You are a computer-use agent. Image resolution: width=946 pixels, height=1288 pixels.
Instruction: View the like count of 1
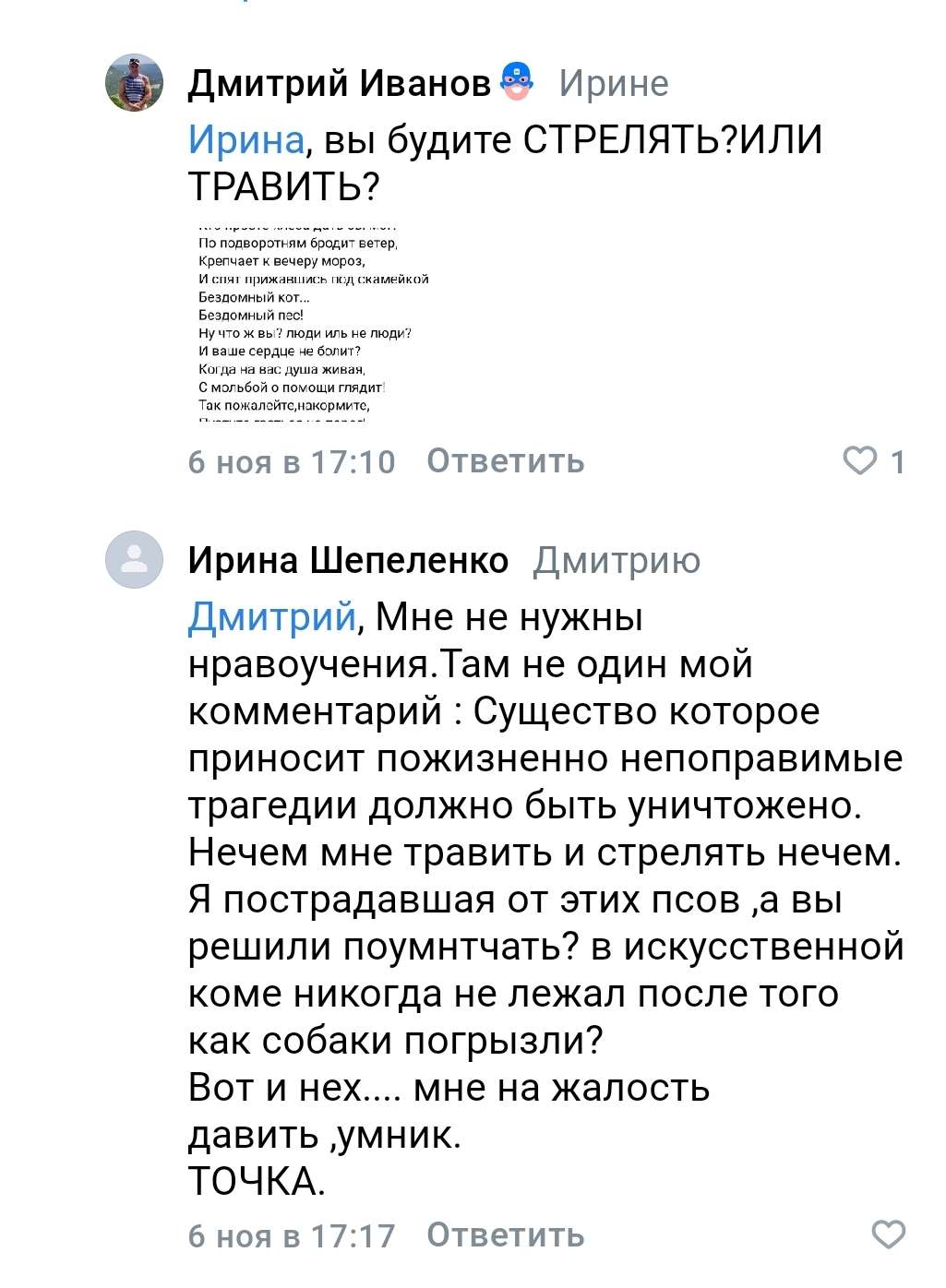click(x=895, y=461)
